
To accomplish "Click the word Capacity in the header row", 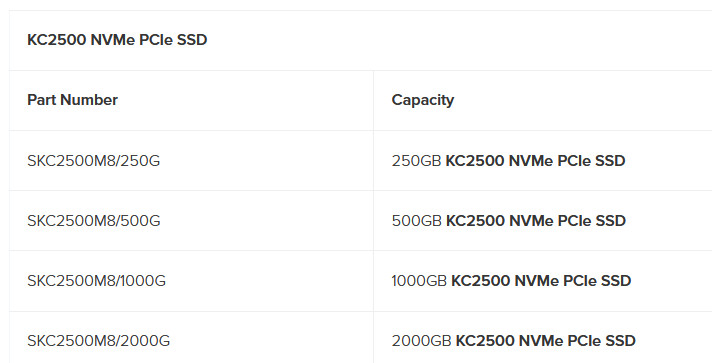I will pyautogui.click(x=423, y=100).
